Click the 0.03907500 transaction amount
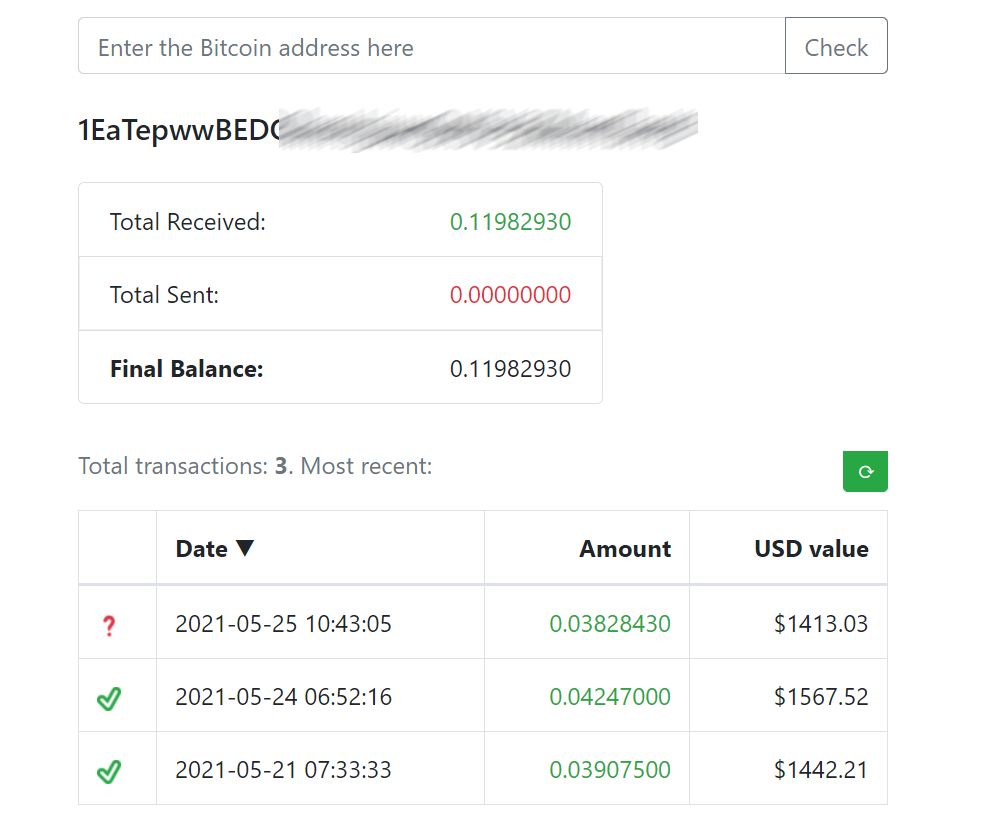Screen dimensions: 1005x830 click(610, 770)
